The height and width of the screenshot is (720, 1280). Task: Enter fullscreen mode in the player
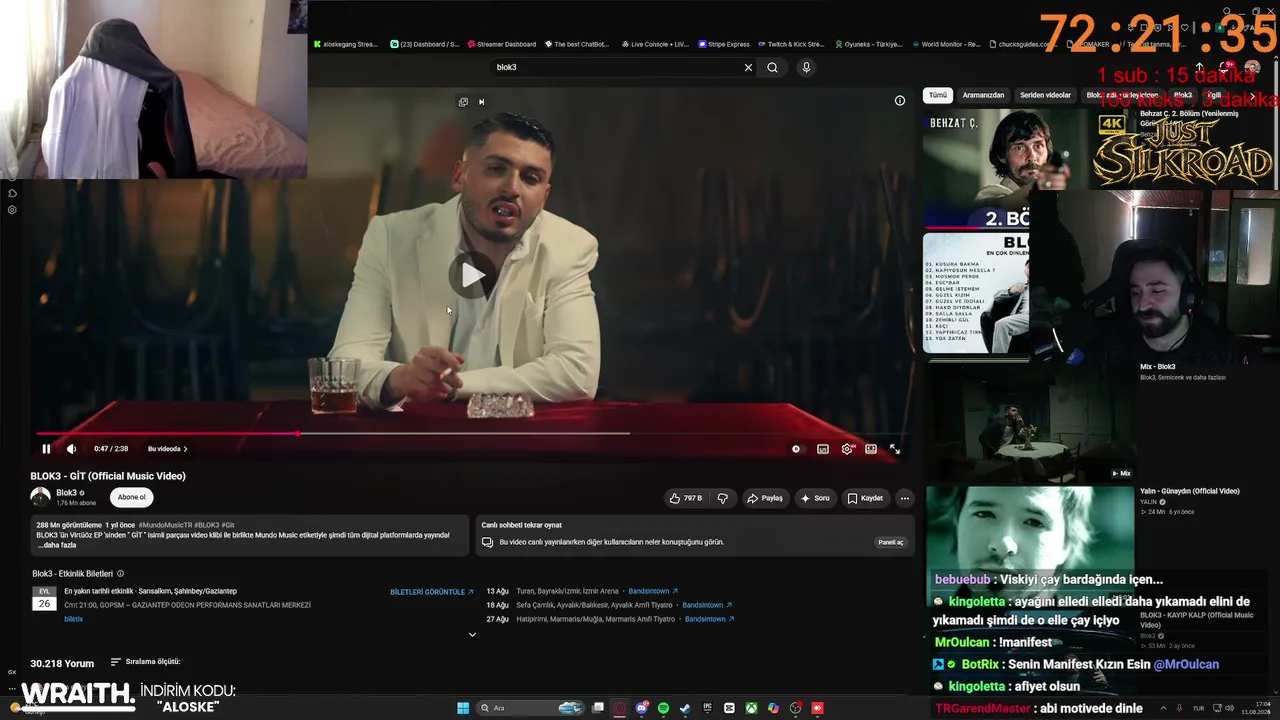pos(895,449)
